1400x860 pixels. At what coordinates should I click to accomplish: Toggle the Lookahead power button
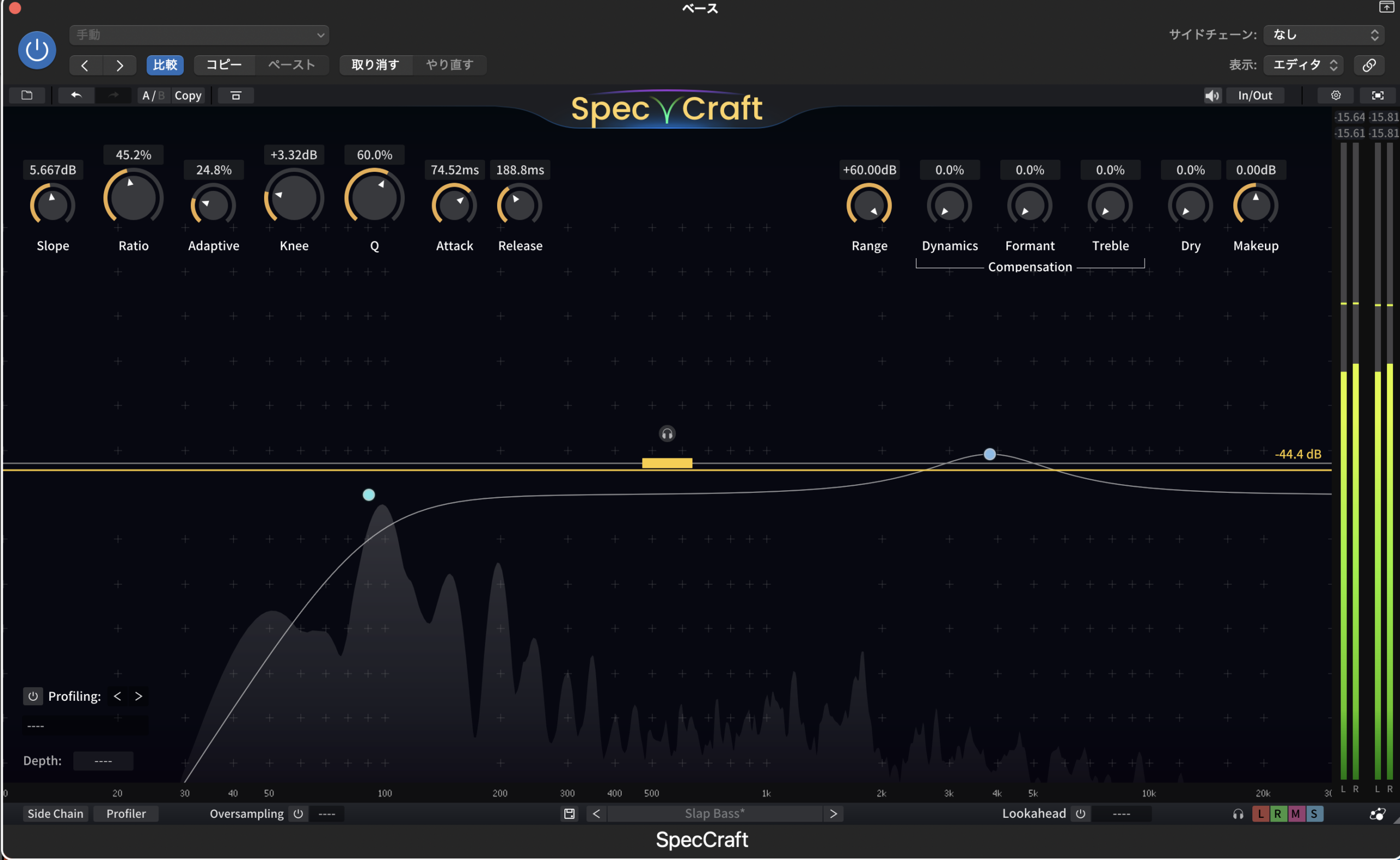pos(1081,814)
